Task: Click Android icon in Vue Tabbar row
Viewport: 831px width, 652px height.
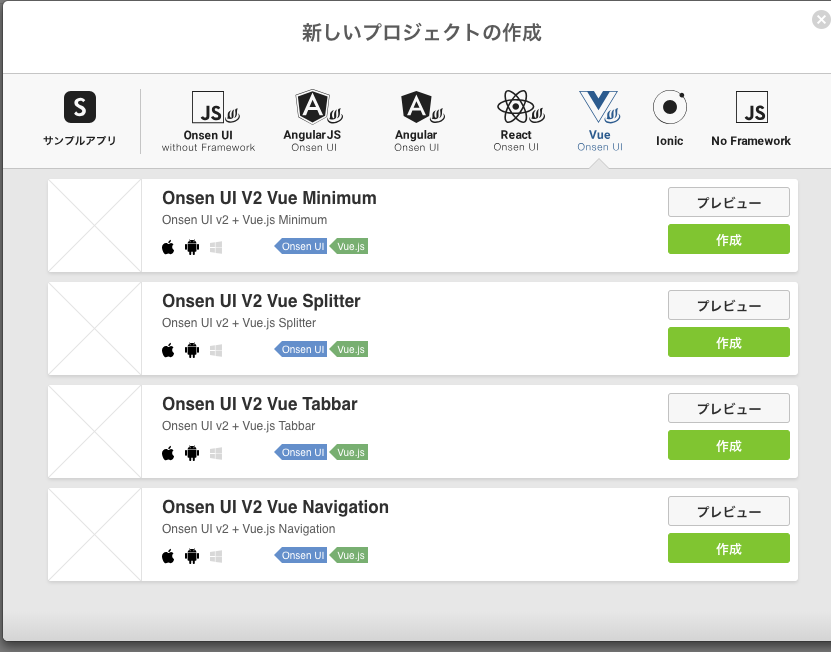Action: click(x=192, y=453)
